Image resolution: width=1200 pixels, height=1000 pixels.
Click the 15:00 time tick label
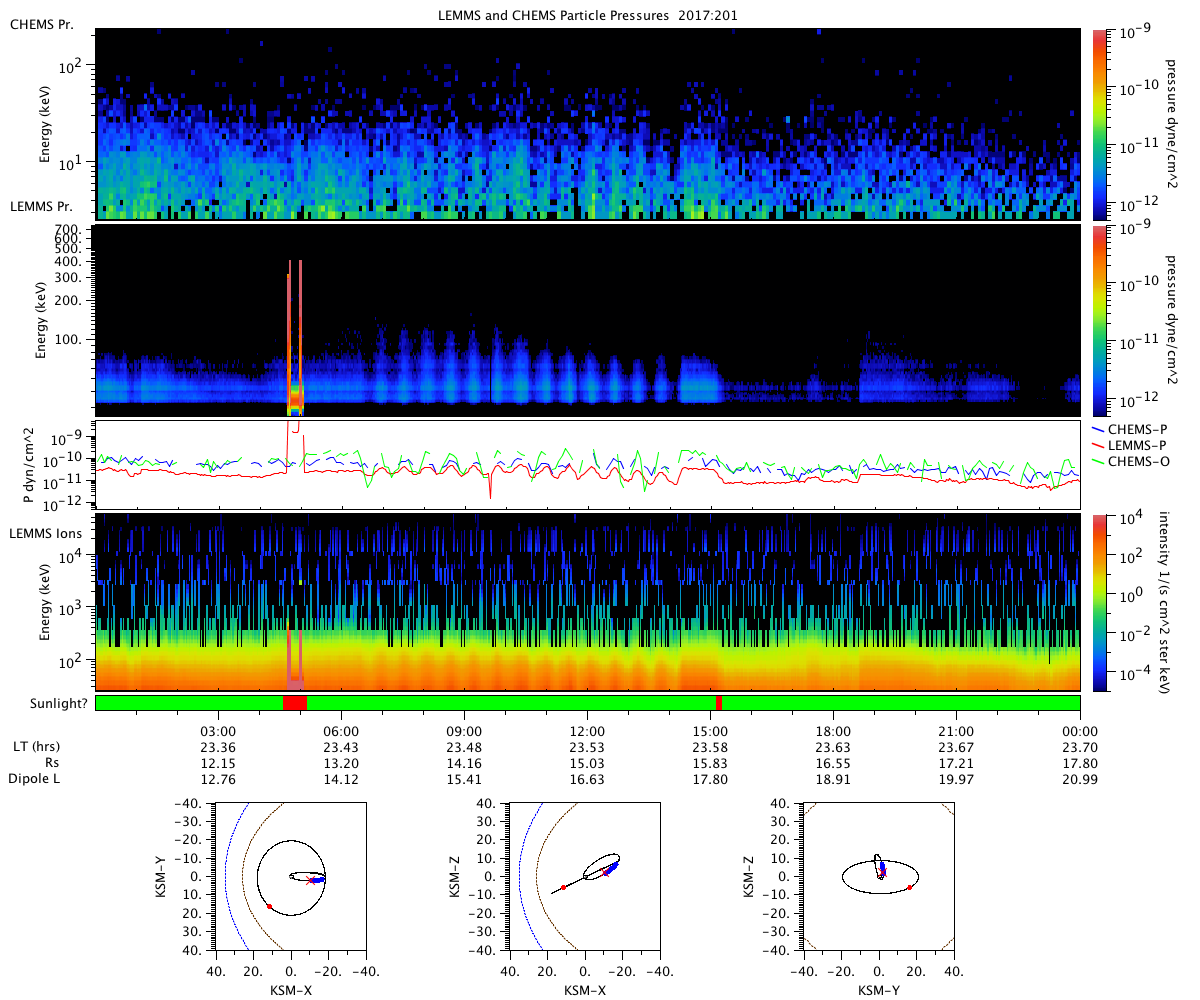711,731
